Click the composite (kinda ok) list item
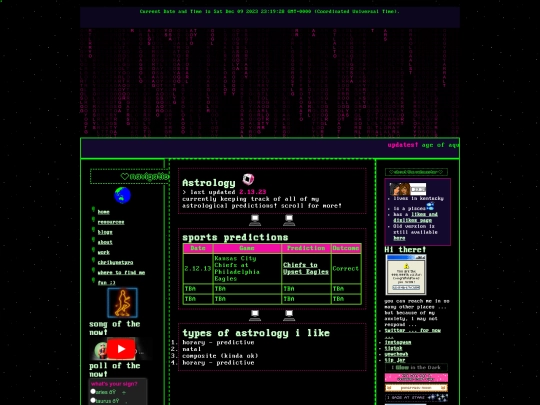The height and width of the screenshot is (405, 540). pyautogui.click(x=220, y=356)
